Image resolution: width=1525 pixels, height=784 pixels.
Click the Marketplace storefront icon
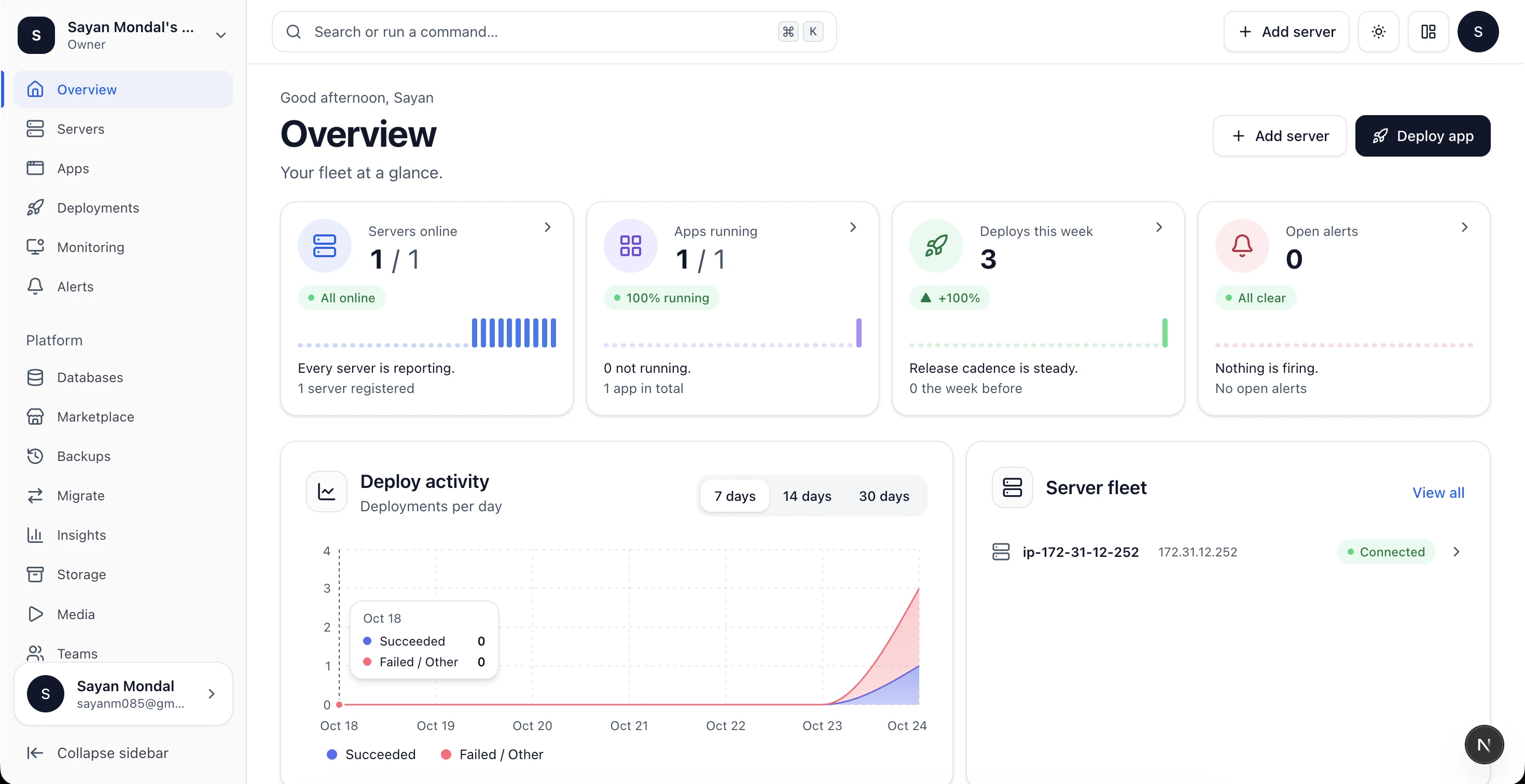35,417
